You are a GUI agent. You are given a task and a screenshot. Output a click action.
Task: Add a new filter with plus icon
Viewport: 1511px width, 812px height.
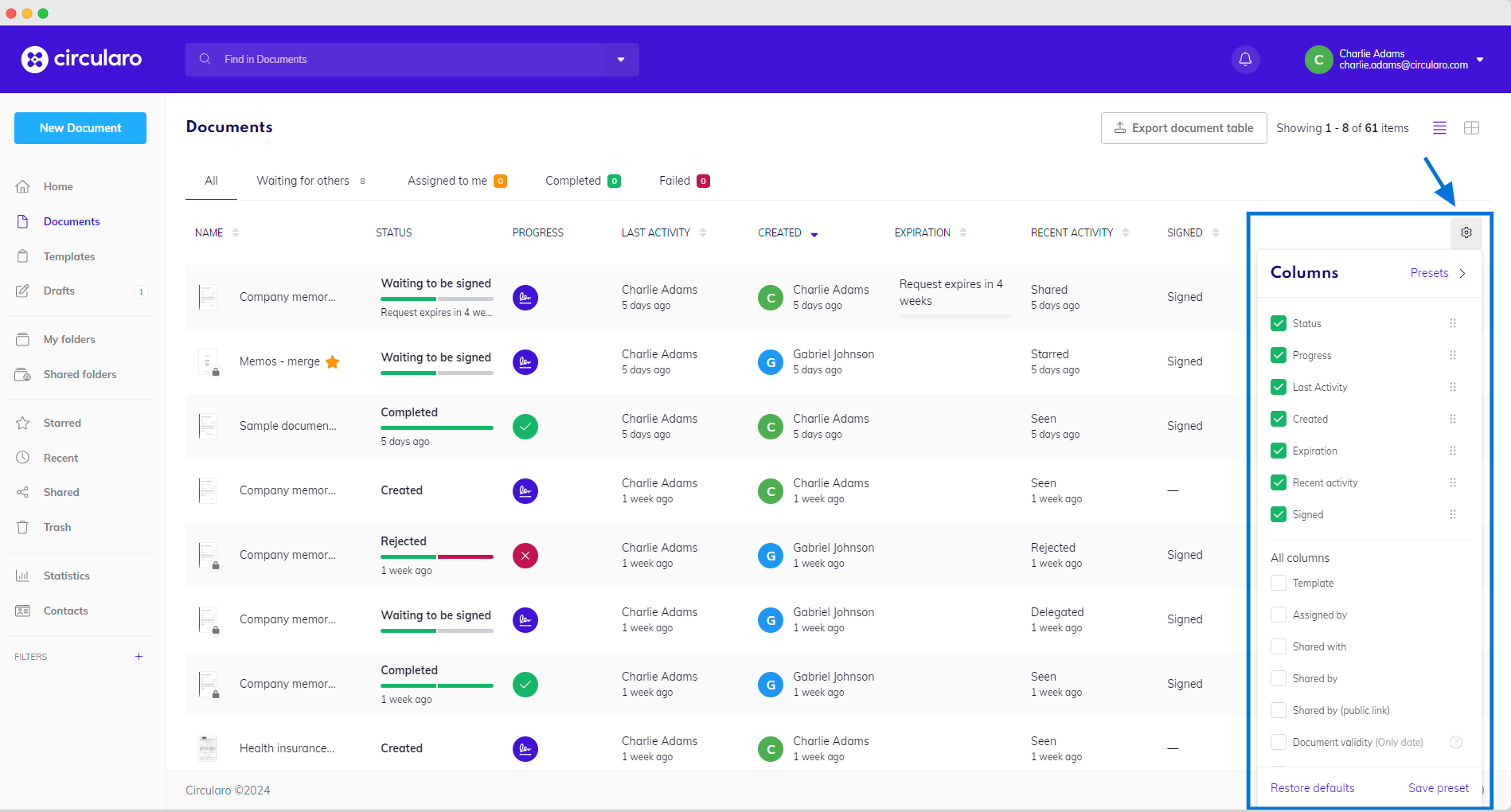point(139,657)
